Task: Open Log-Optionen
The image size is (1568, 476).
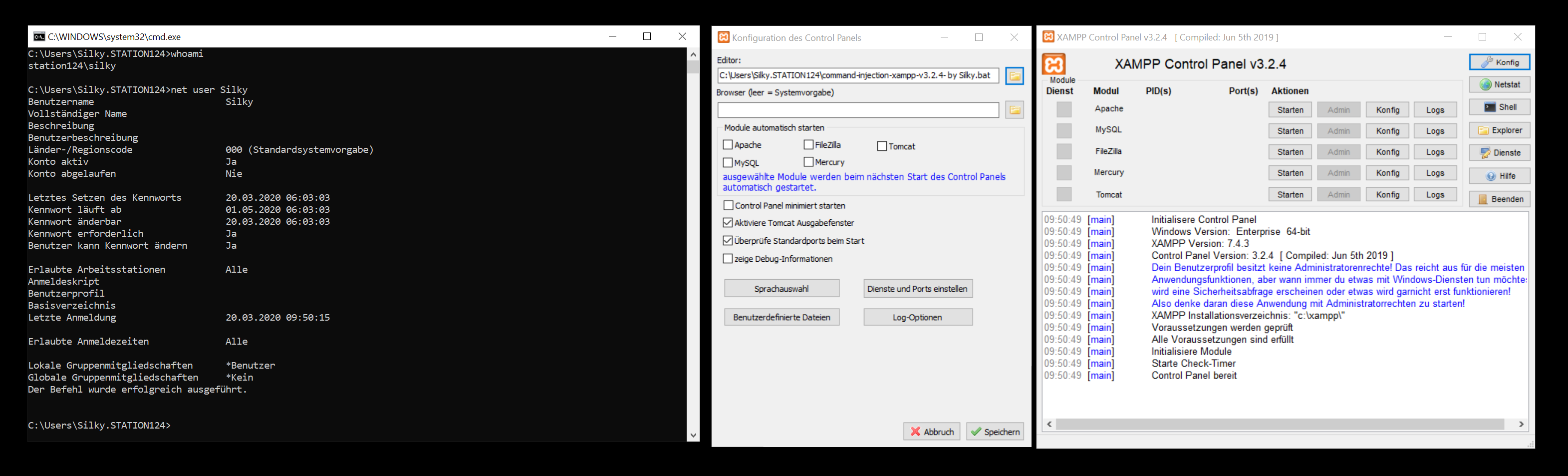Action: (917, 317)
